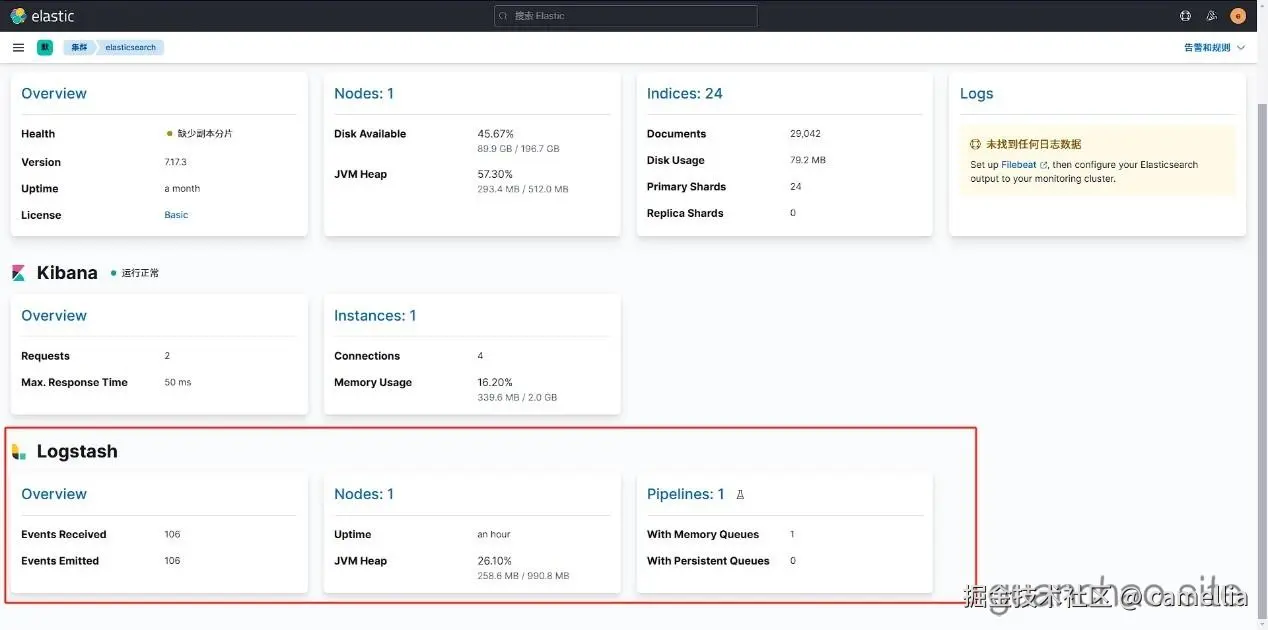The height and width of the screenshot is (630, 1268).
Task: Click the Replica Shards label
Action: pos(685,213)
